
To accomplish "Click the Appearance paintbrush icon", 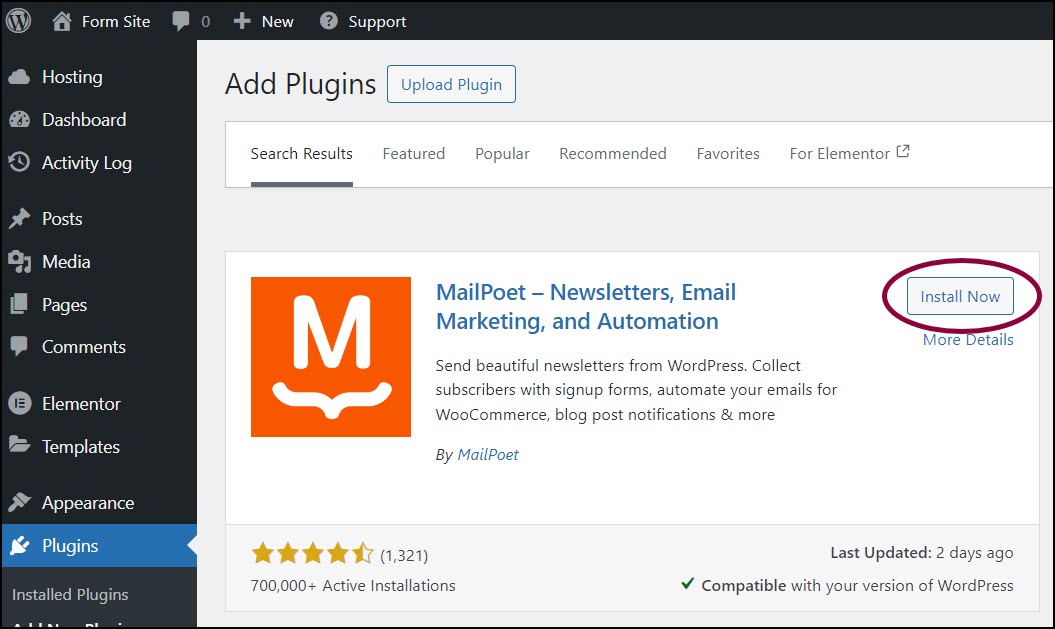I will click(20, 502).
